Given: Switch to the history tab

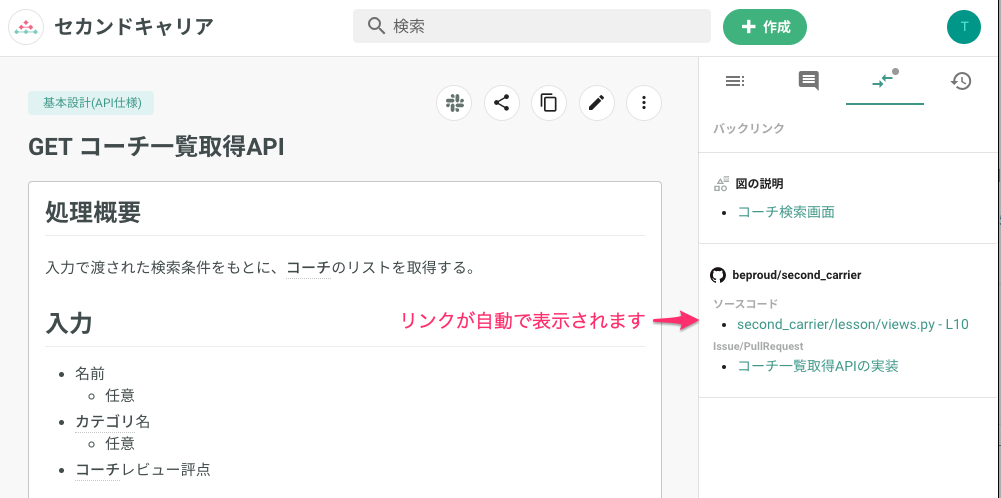Looking at the screenshot, I should click(961, 81).
